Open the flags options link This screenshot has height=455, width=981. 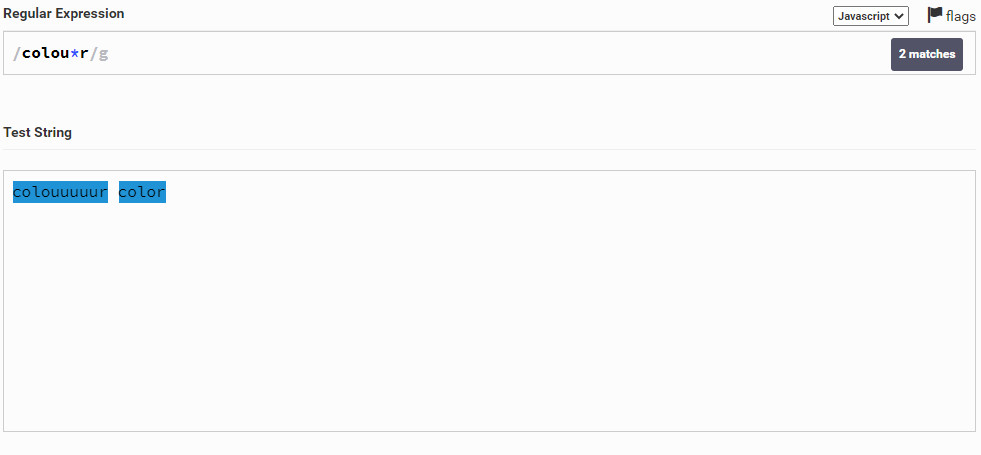click(x=960, y=16)
